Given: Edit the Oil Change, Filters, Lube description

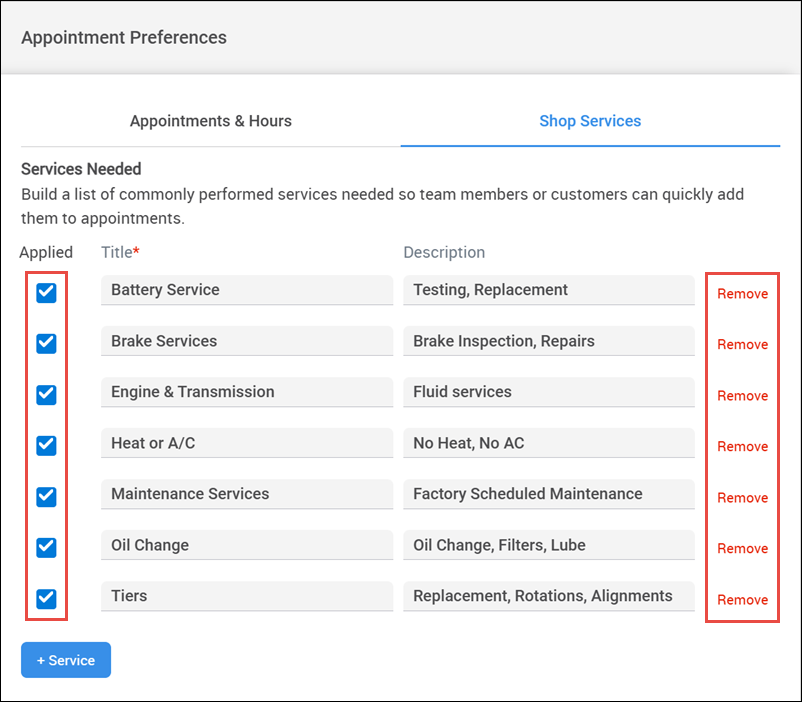Looking at the screenshot, I should [548, 545].
